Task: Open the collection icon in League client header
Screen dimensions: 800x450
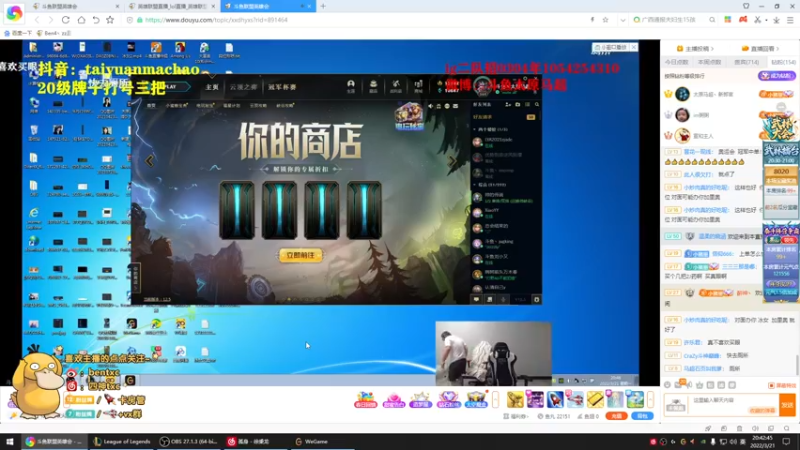Action: click(373, 86)
